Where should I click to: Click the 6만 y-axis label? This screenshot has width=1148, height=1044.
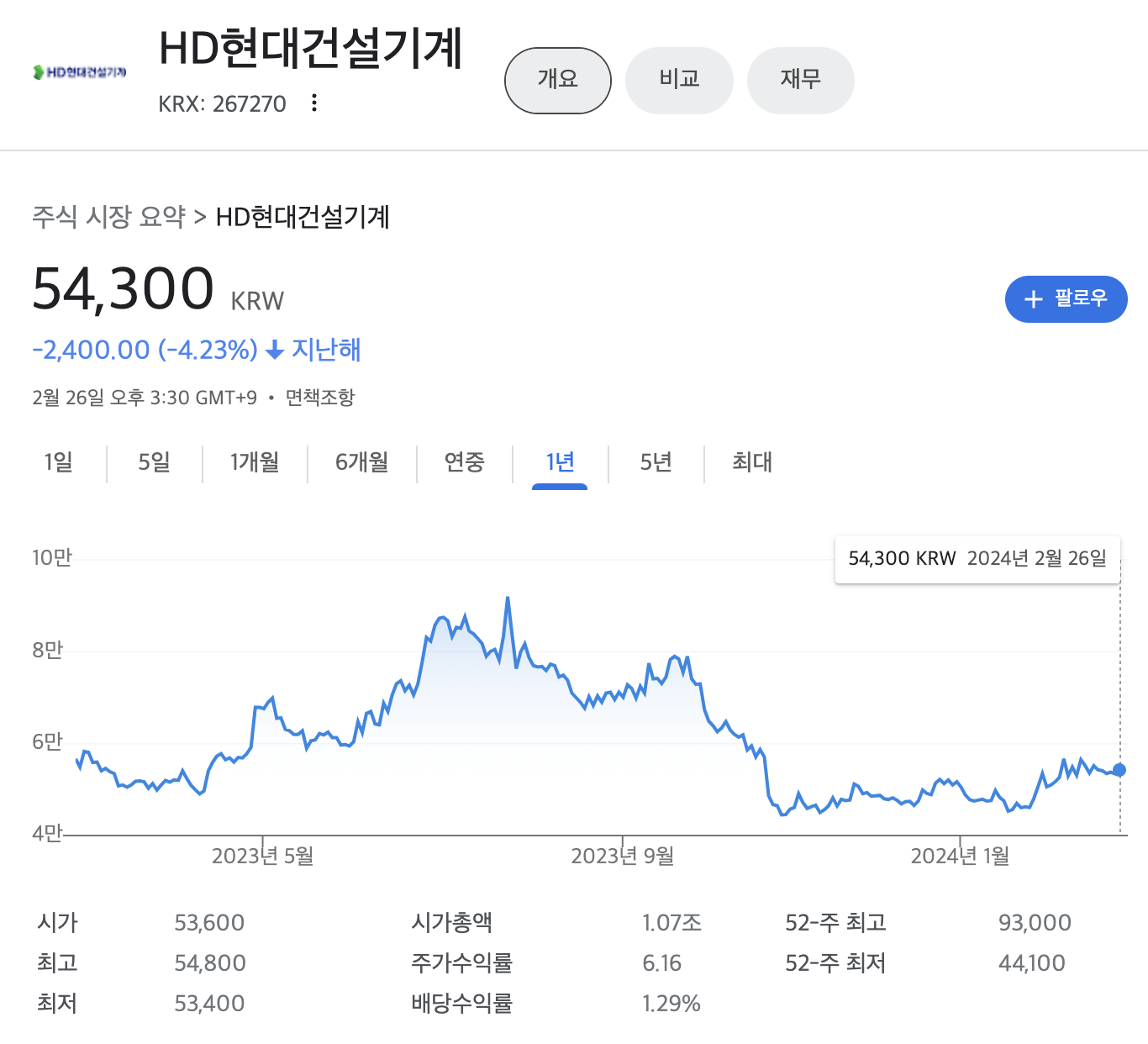tap(48, 741)
